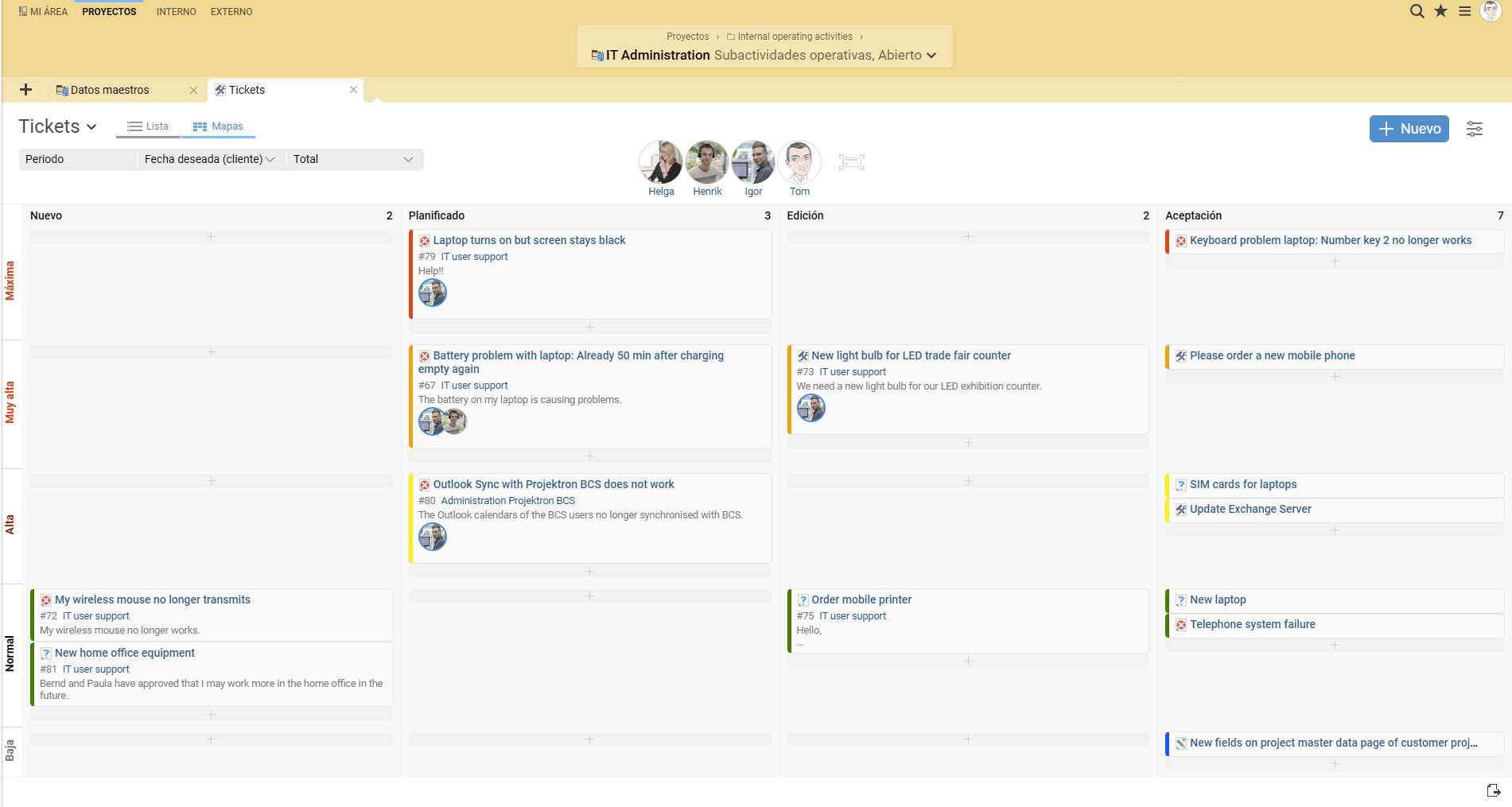This screenshot has width=1512, height=807.
Task: Open the Total period dropdown
Action: (353, 159)
